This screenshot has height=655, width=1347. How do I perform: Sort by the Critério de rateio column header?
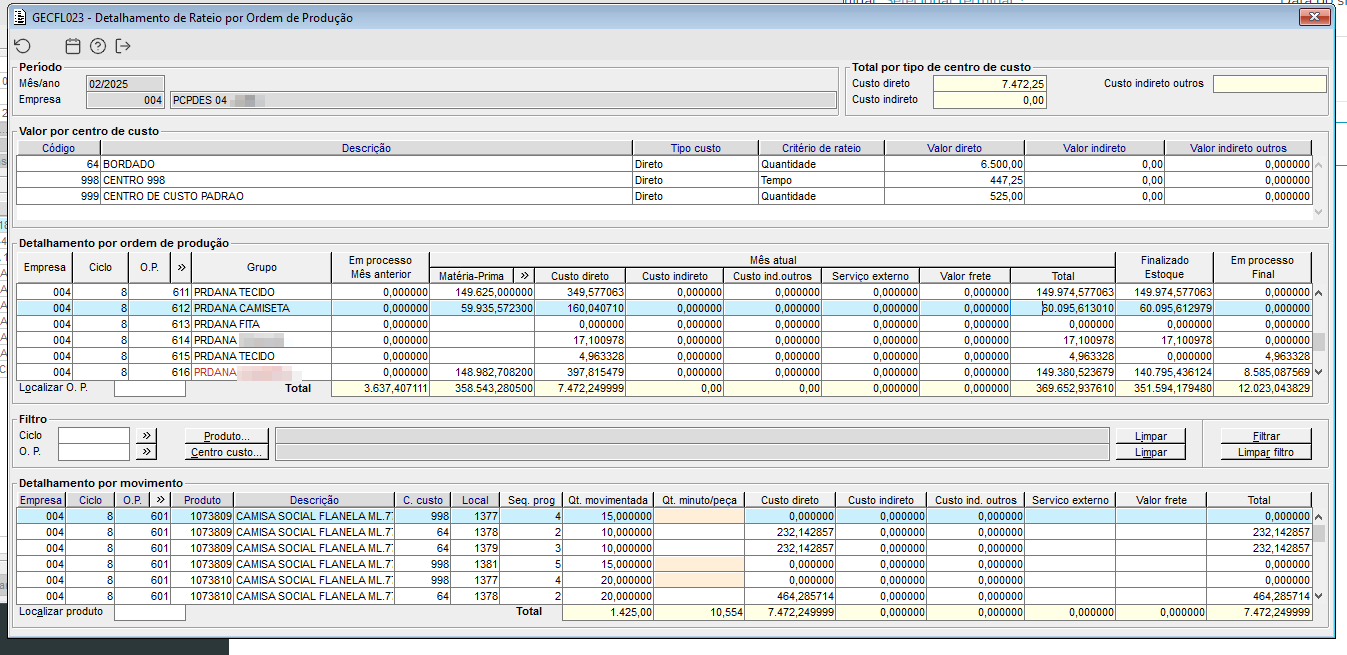click(820, 148)
